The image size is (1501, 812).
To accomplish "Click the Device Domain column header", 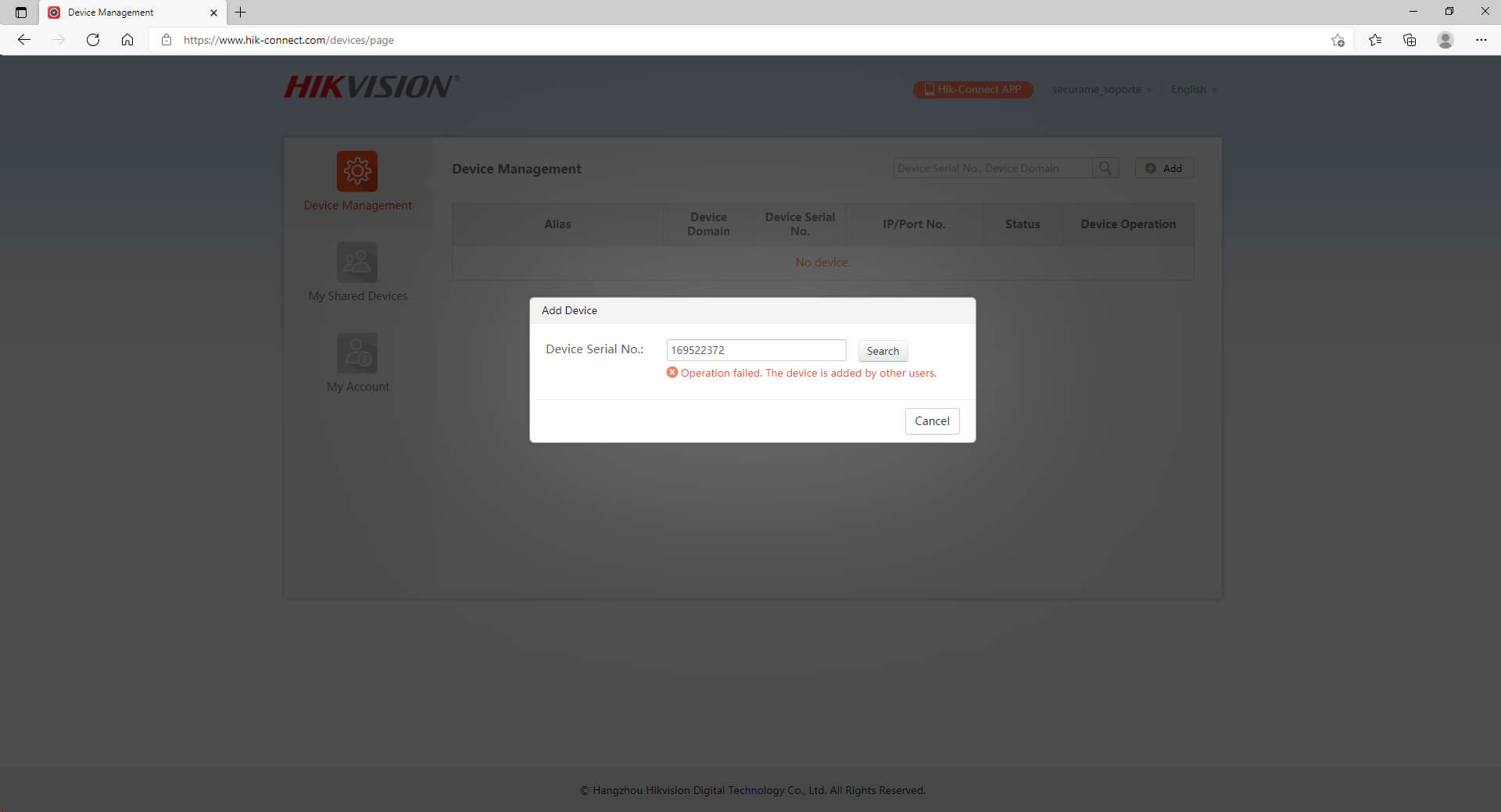I will (x=708, y=224).
